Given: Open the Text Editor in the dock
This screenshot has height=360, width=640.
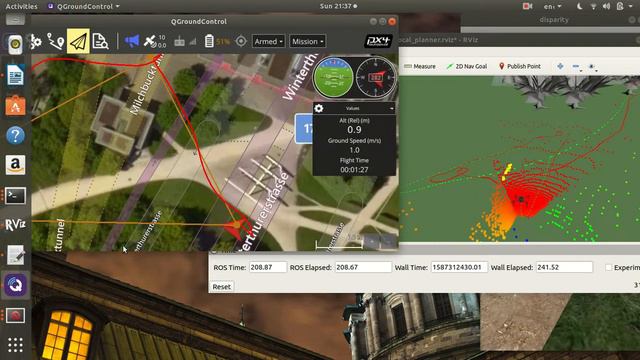Looking at the screenshot, I should tap(15, 255).
